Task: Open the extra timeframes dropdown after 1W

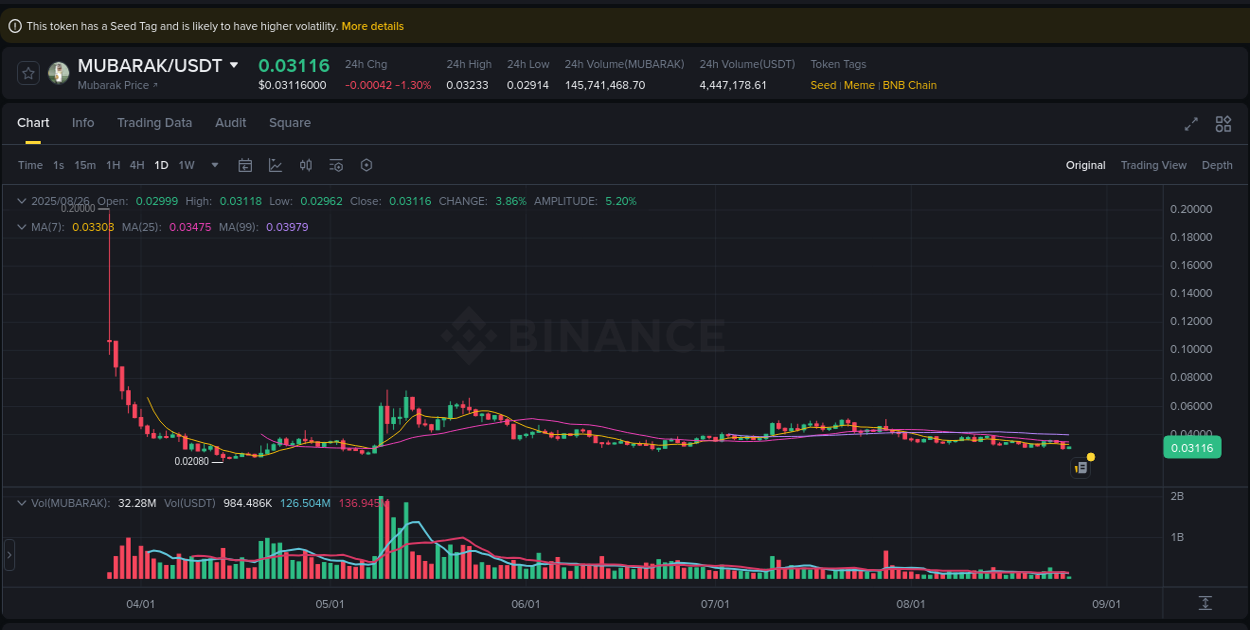Action: coord(213,165)
